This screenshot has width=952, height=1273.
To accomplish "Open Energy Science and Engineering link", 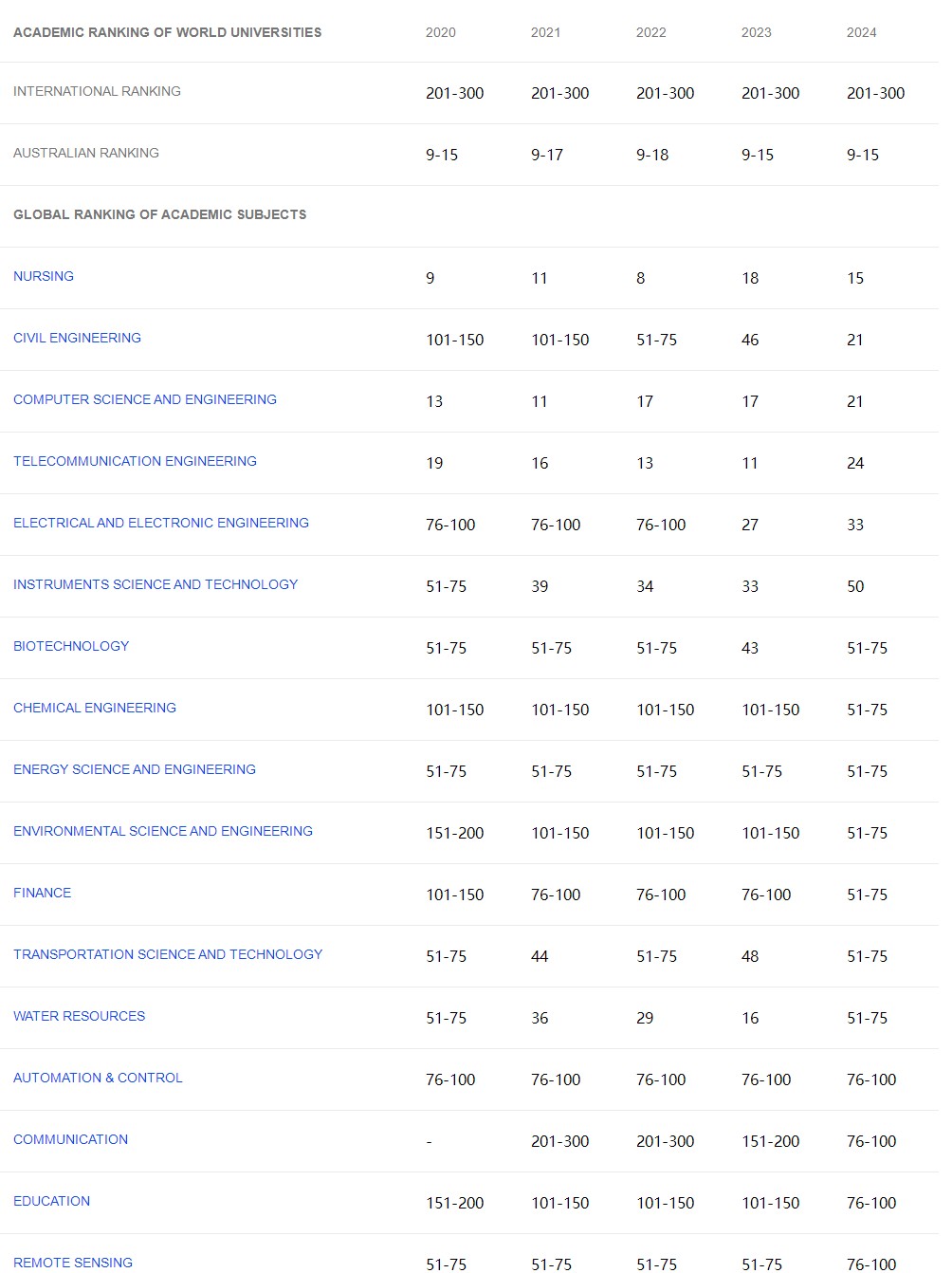I will click(135, 769).
